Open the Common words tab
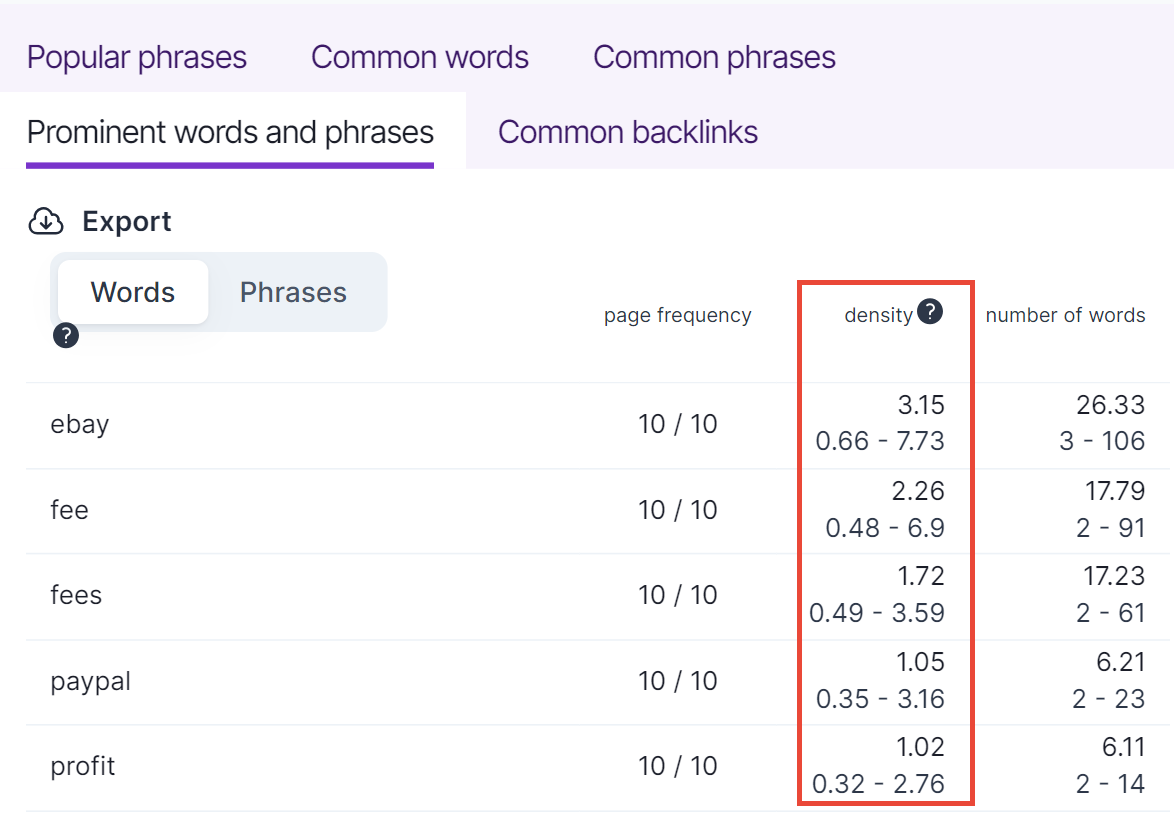 coord(420,57)
